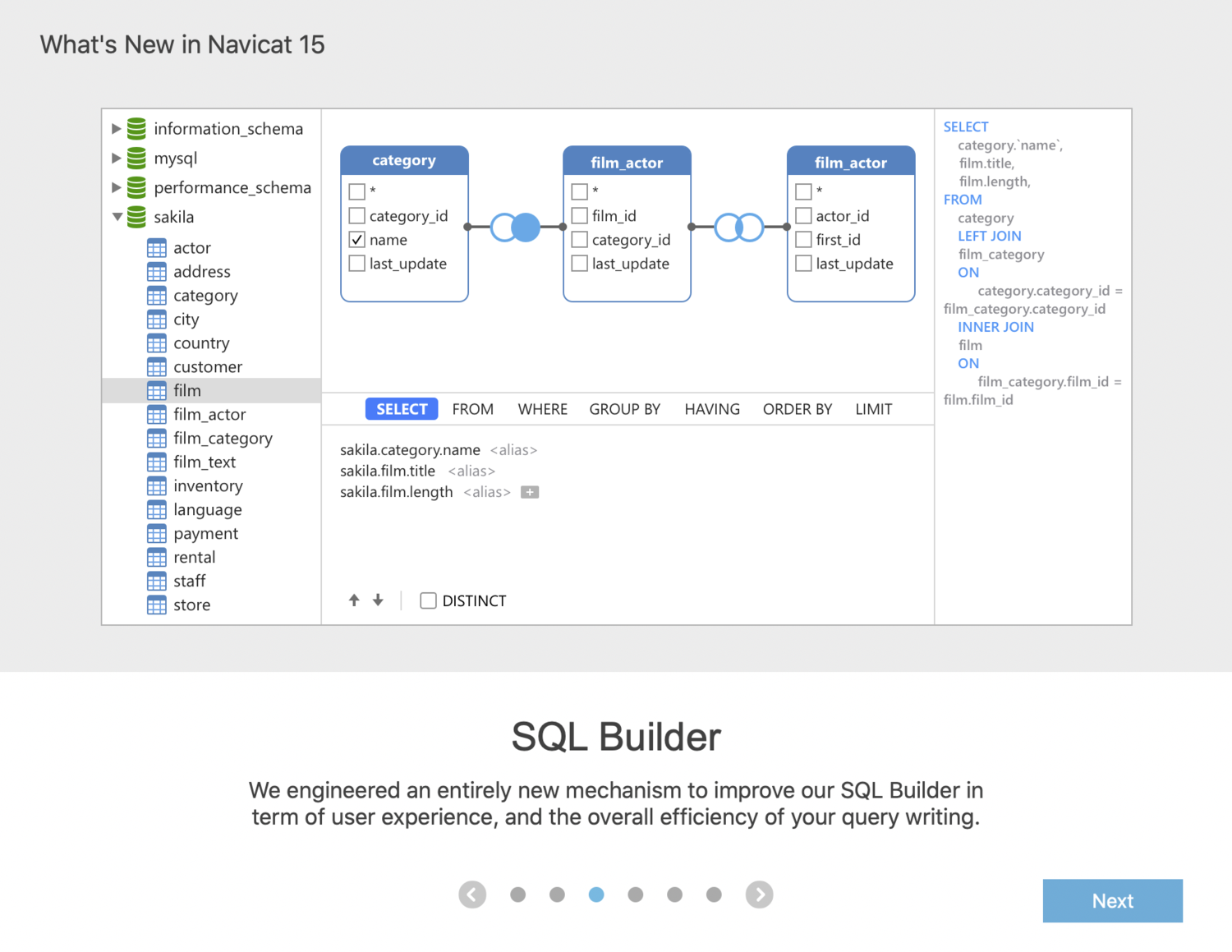This screenshot has height=952, width=1232.
Task: Click the left join icon beside category
Action: coord(516,227)
